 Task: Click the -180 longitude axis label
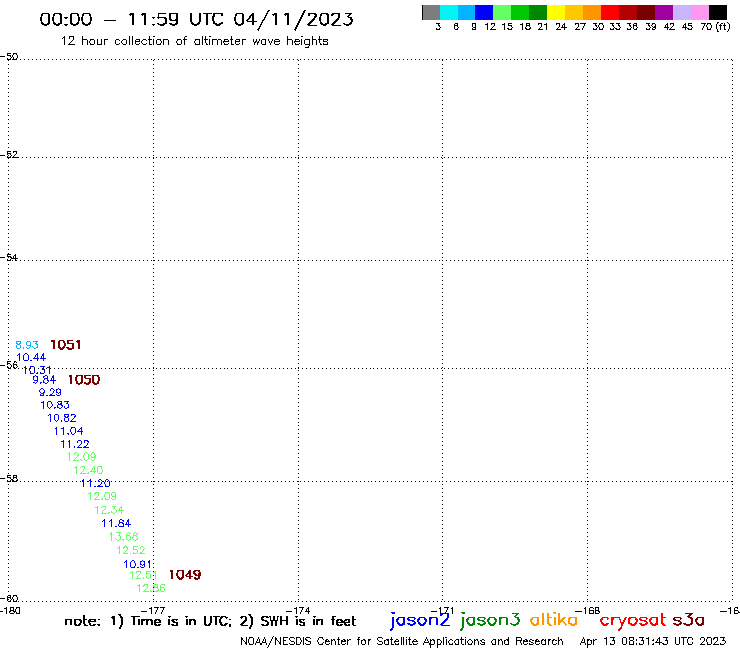click(10, 610)
